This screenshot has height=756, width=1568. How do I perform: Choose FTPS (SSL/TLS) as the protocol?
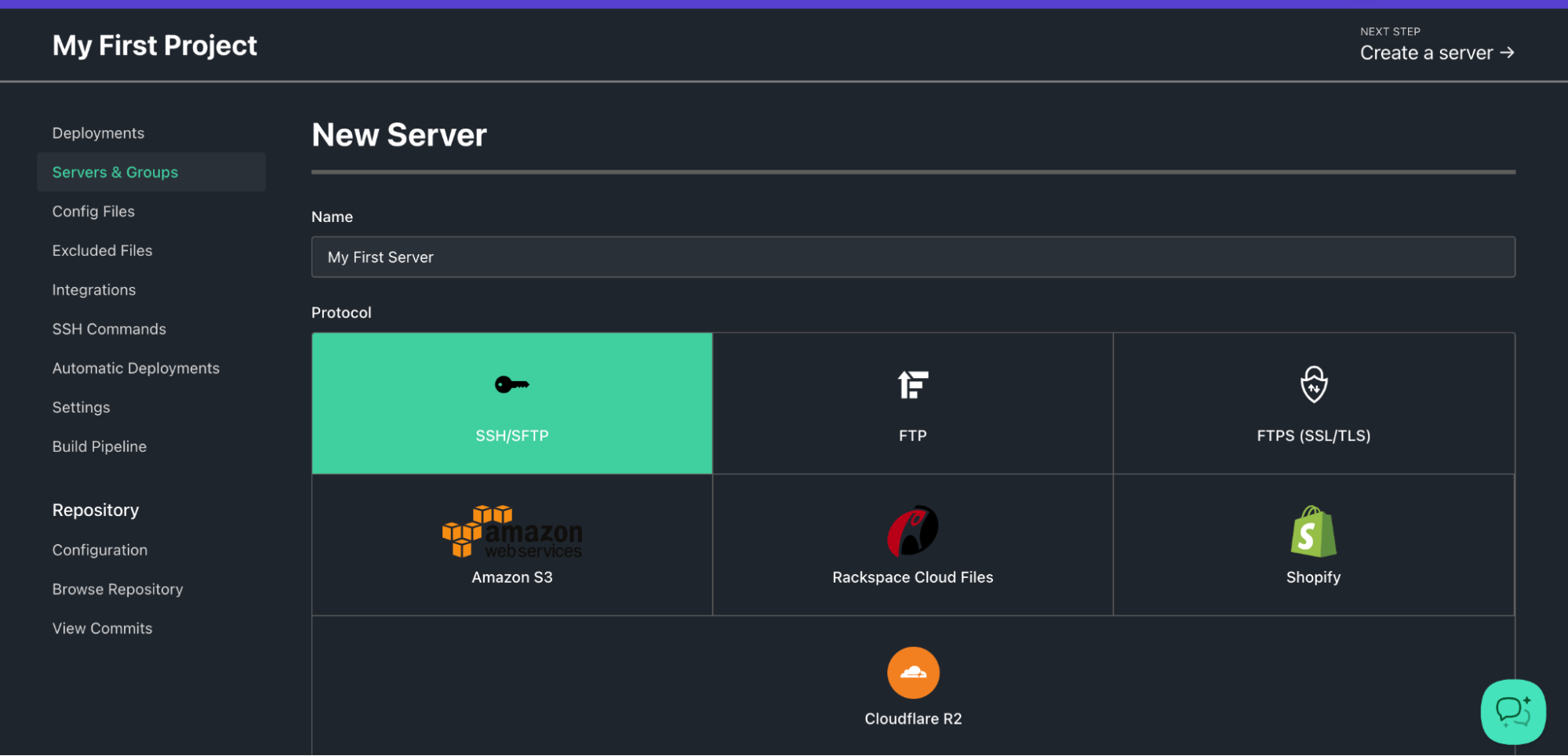pyautogui.click(x=1313, y=403)
